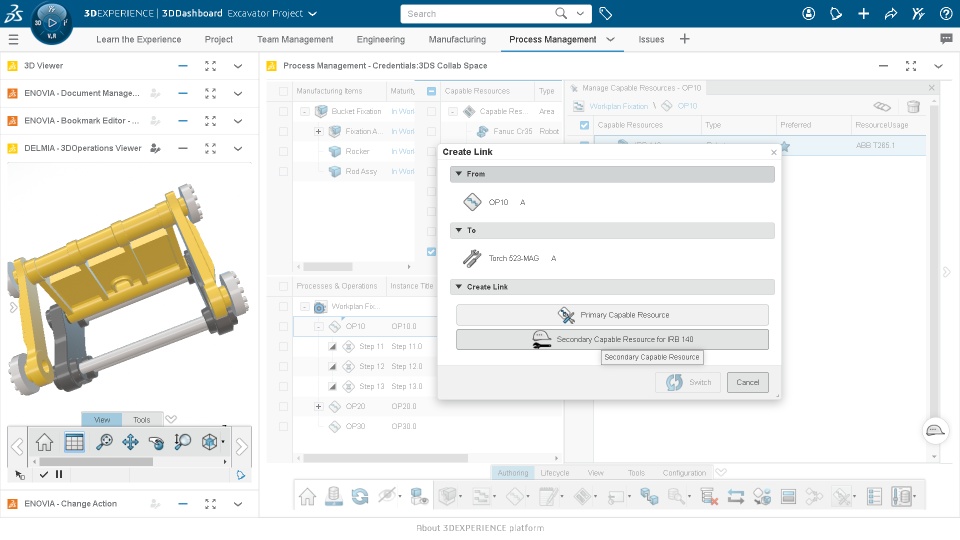
Task: Click the database icon in authoring toolbar
Action: point(334,497)
